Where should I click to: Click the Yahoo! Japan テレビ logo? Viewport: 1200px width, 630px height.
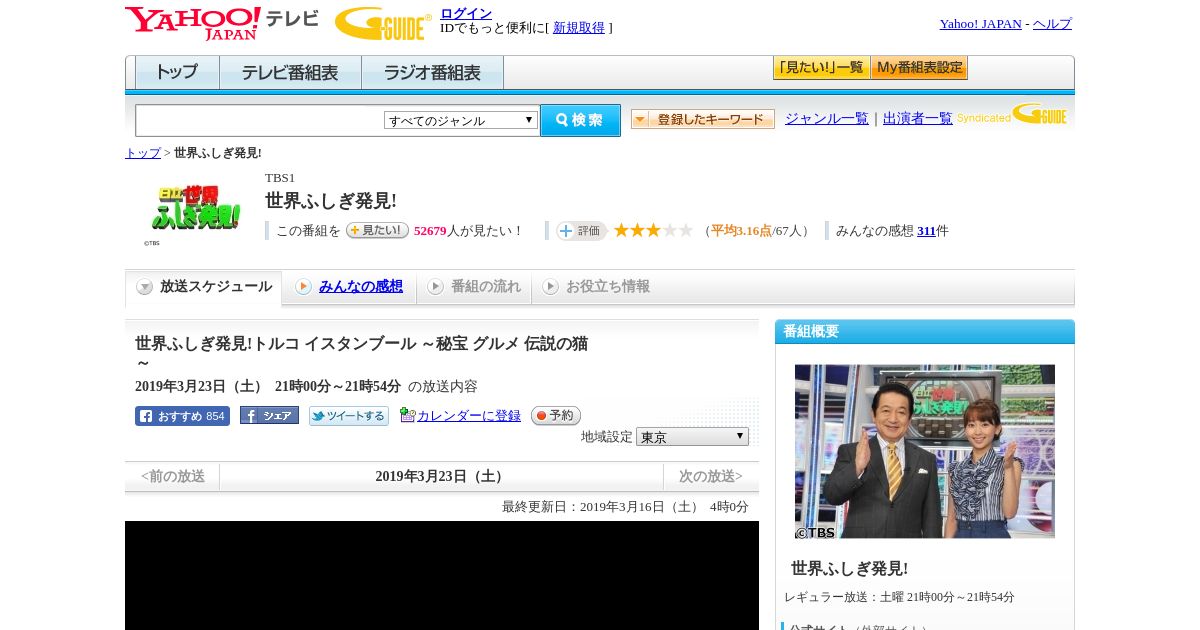click(222, 23)
